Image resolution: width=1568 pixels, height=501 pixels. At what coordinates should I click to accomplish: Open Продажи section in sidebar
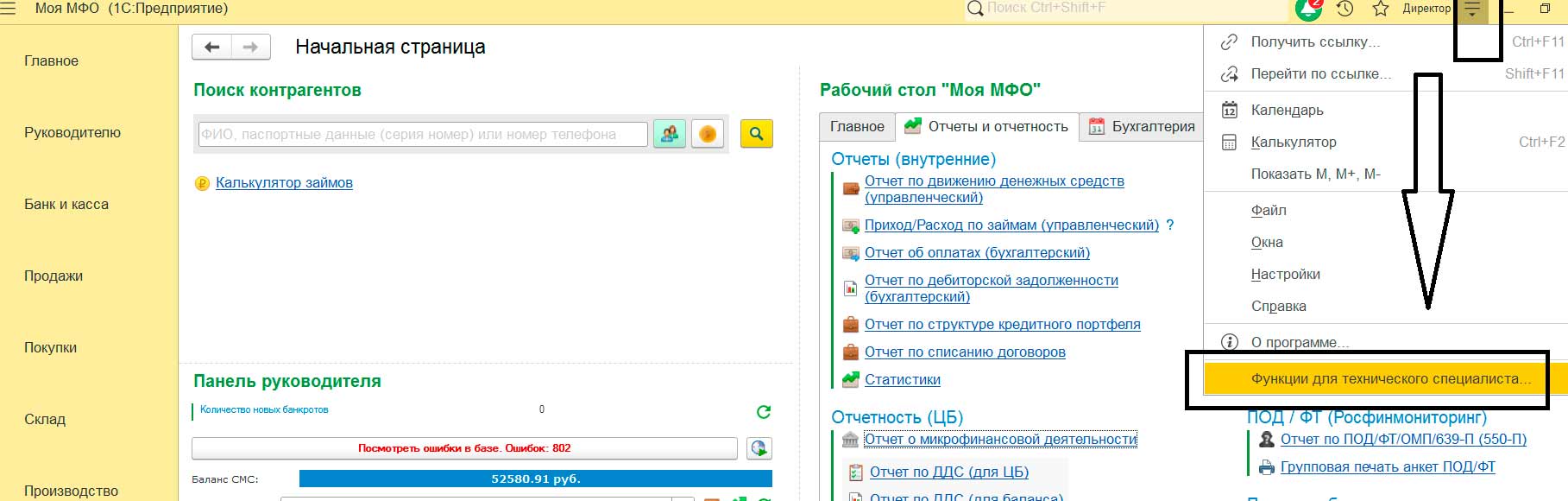pos(54,276)
